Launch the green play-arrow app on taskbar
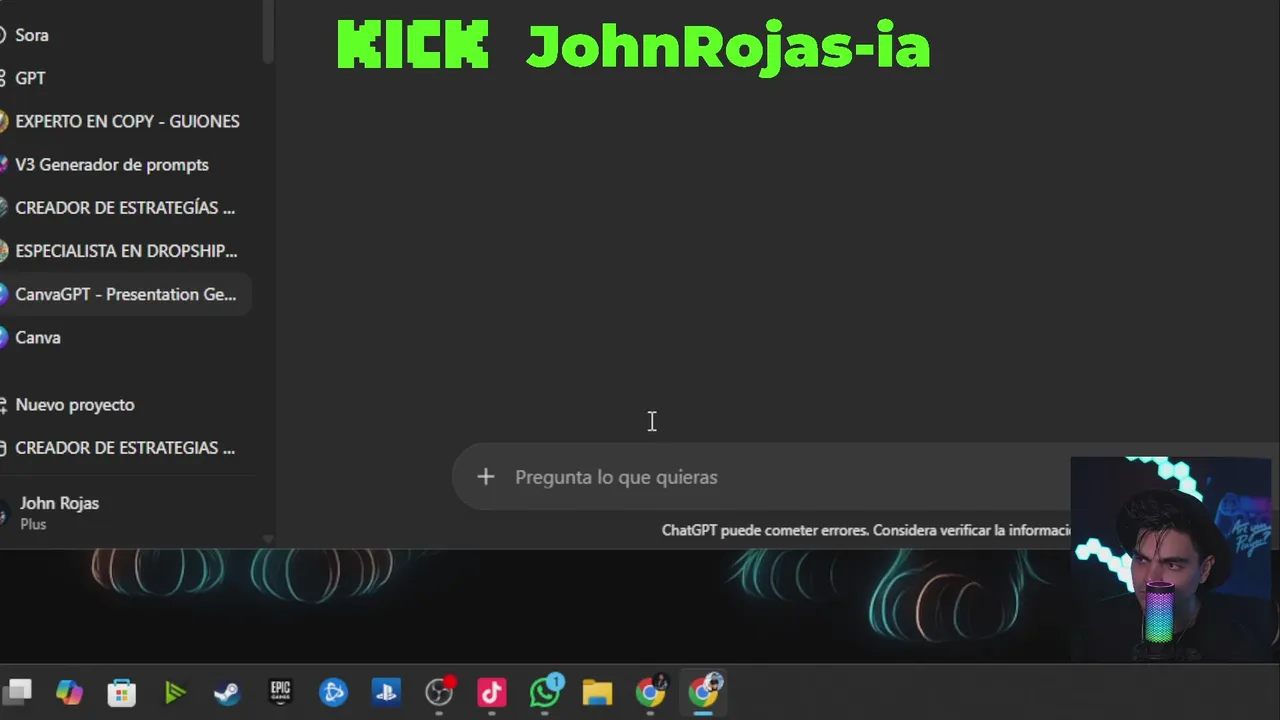 175,692
